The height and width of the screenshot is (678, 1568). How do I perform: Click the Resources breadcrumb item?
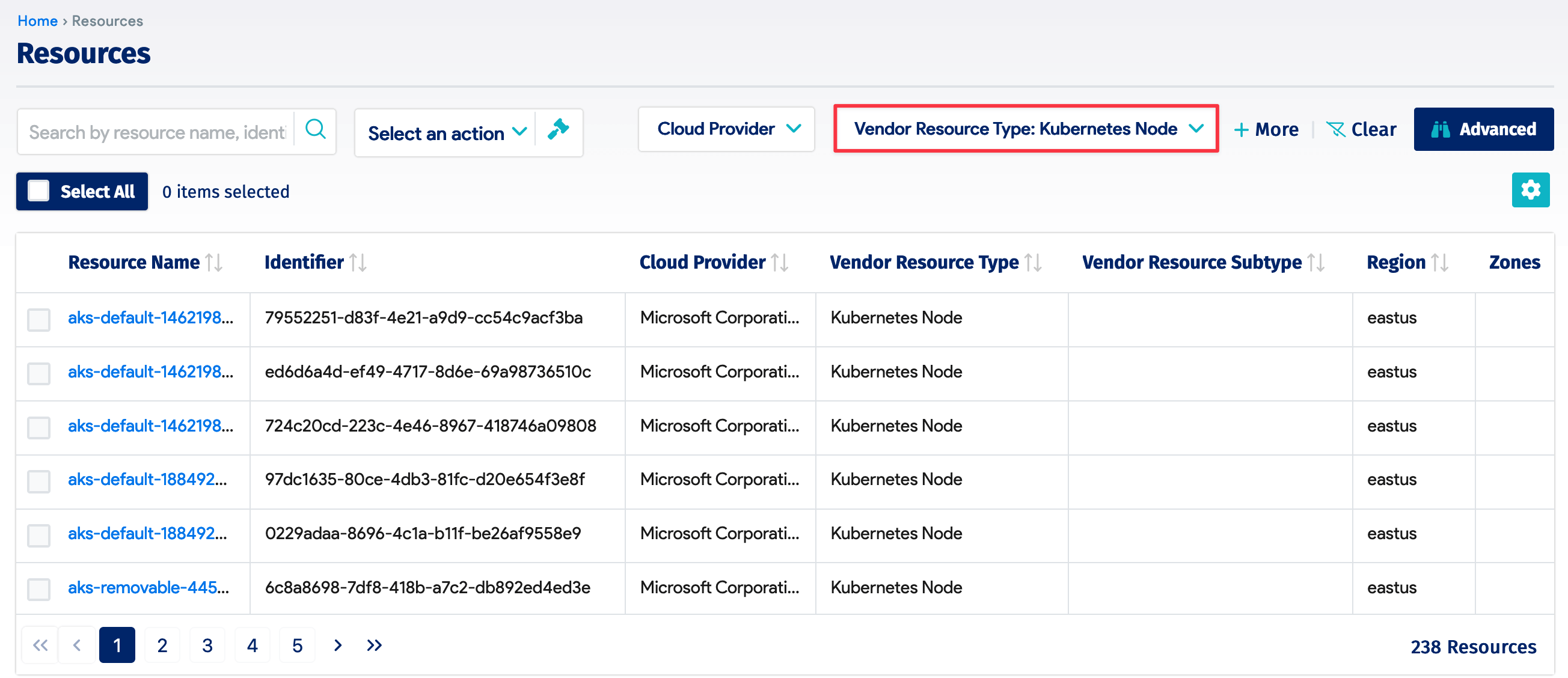(x=107, y=20)
